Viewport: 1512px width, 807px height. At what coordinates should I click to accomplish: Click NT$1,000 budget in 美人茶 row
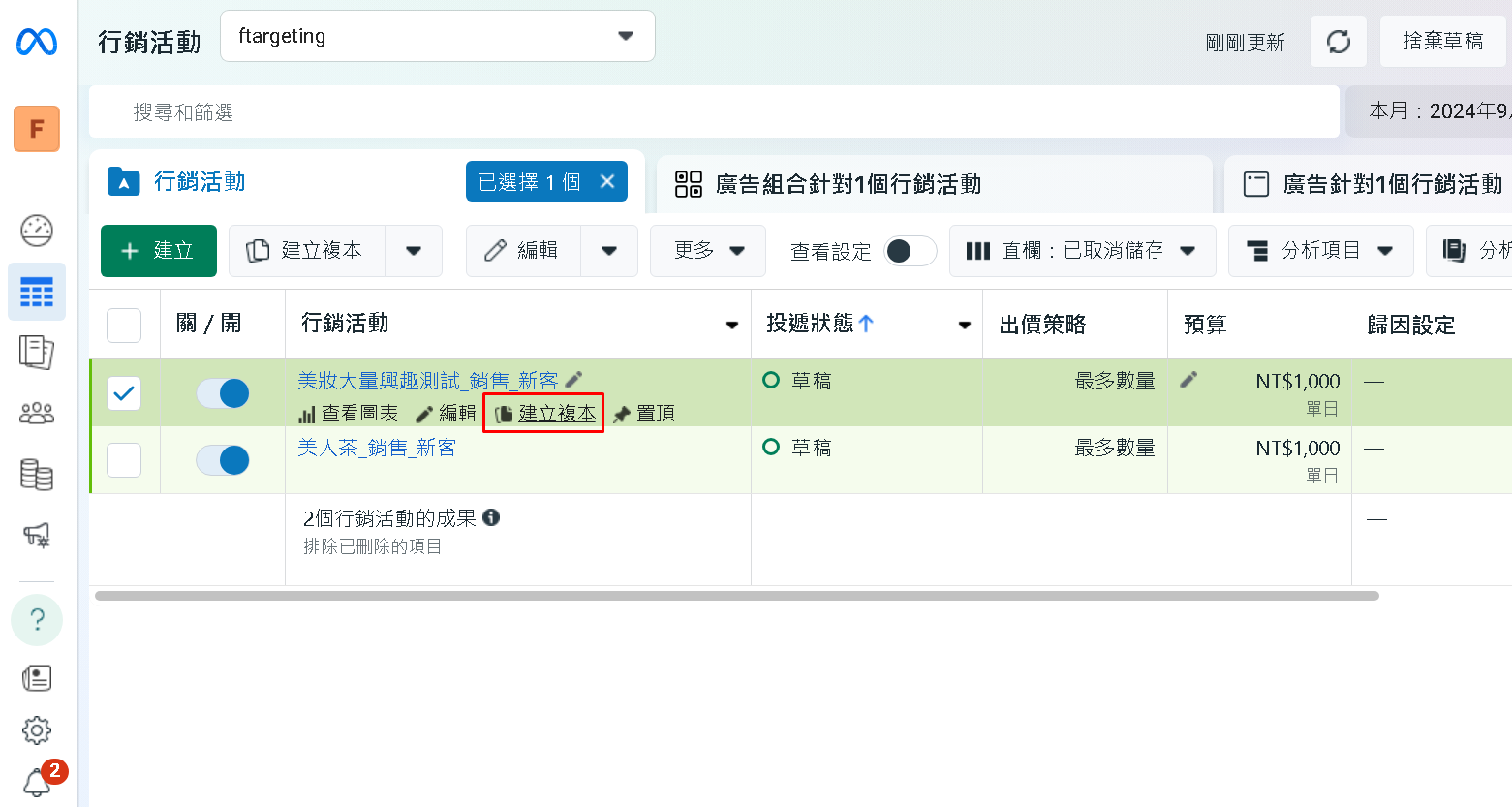(x=1298, y=448)
